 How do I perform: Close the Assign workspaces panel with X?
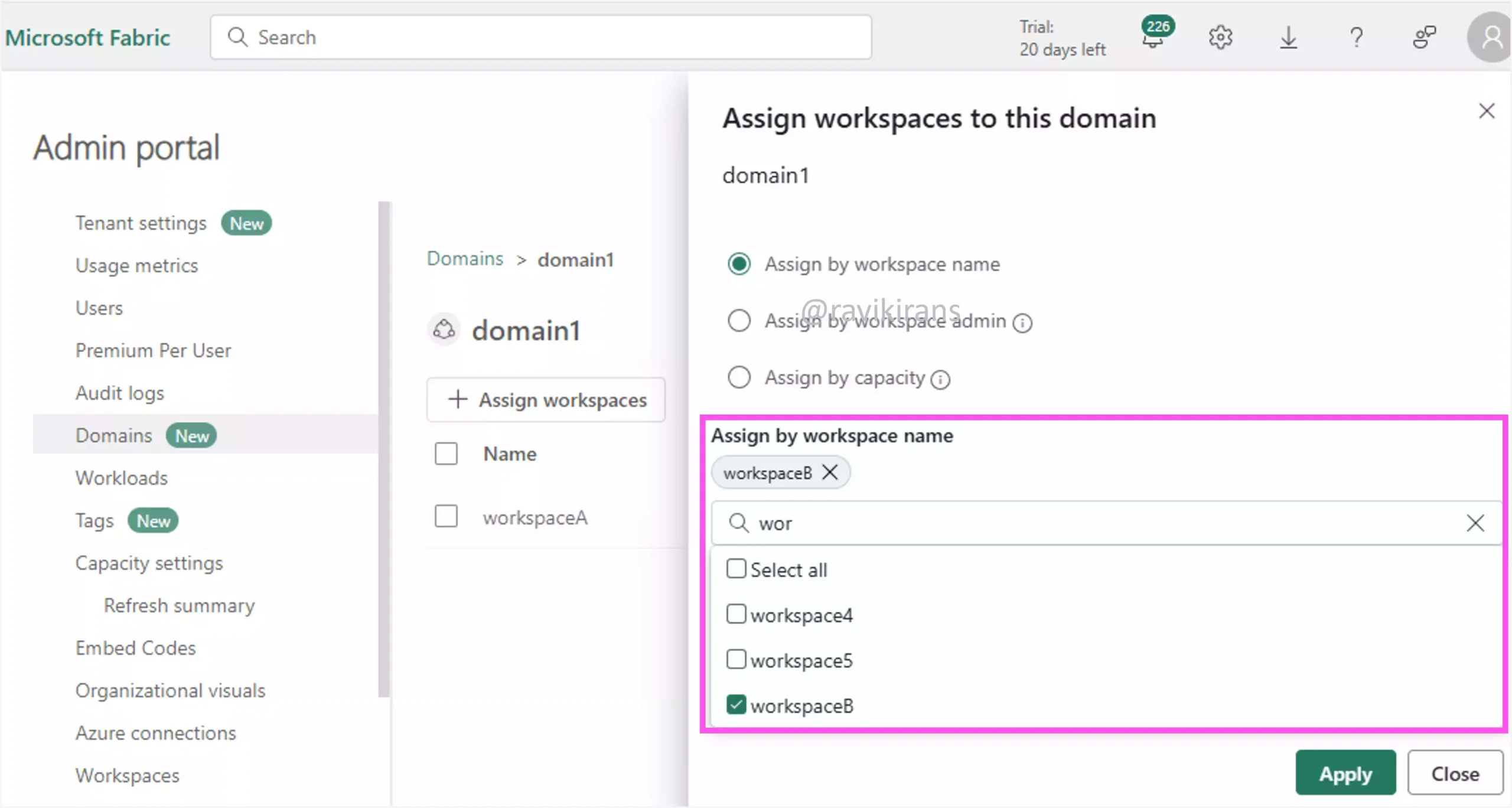(x=1487, y=111)
